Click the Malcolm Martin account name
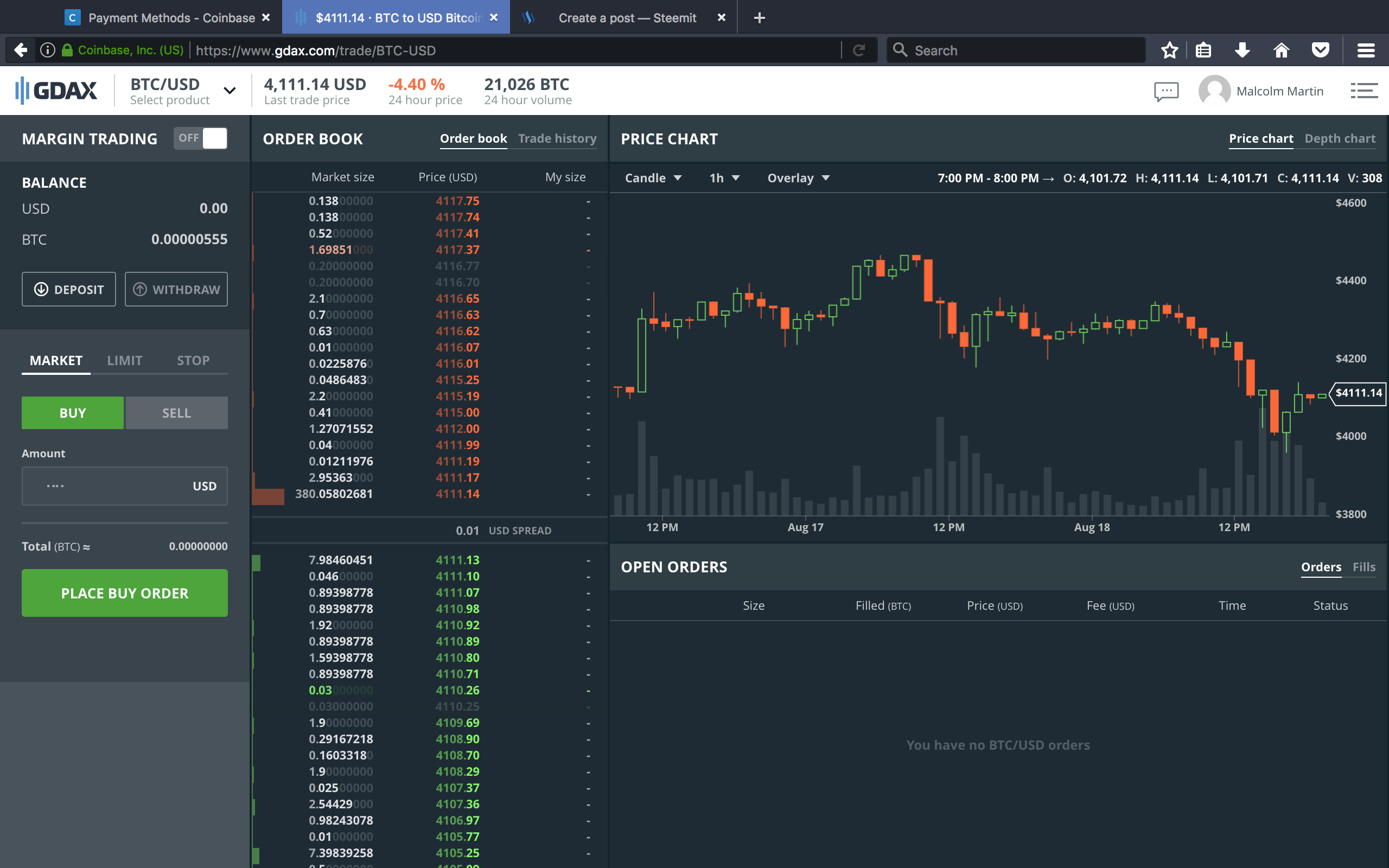 tap(1280, 91)
